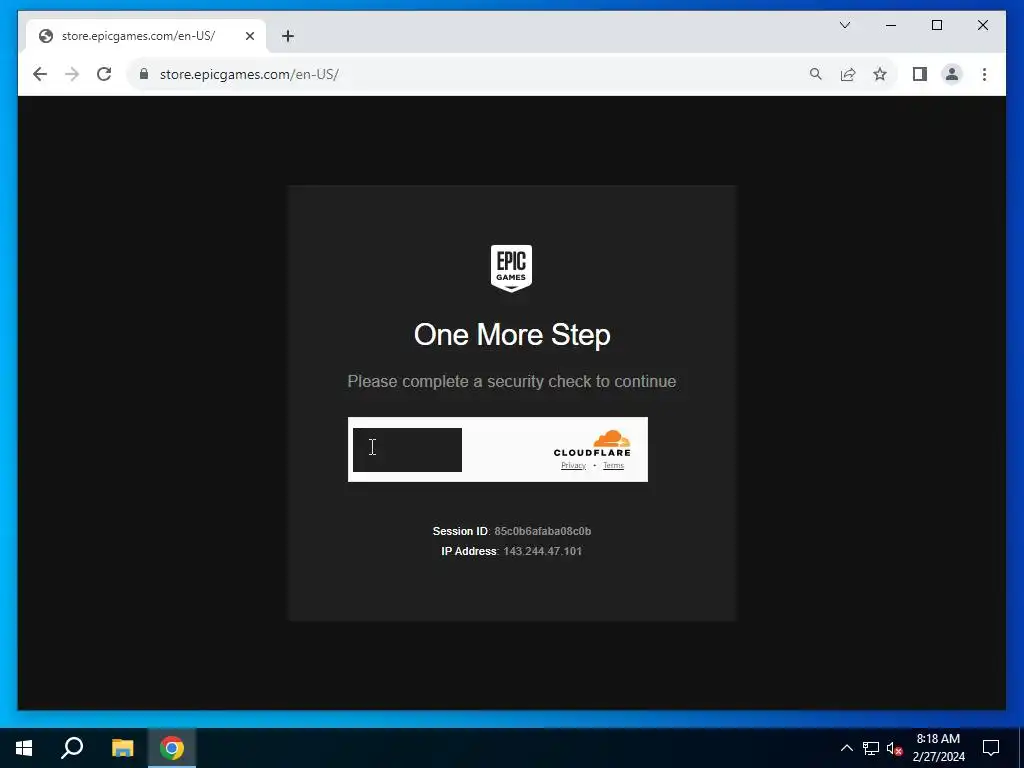Open File Explorer from the taskbar
The image size is (1024, 768).
(x=122, y=748)
